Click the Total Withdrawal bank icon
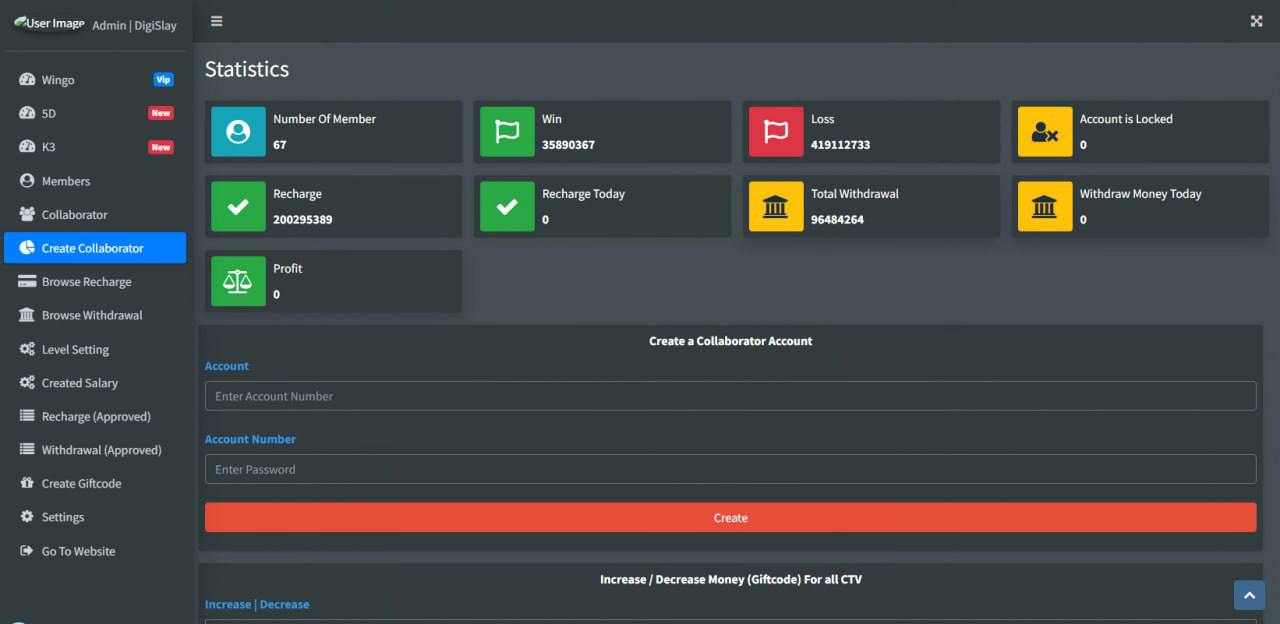 (776, 207)
